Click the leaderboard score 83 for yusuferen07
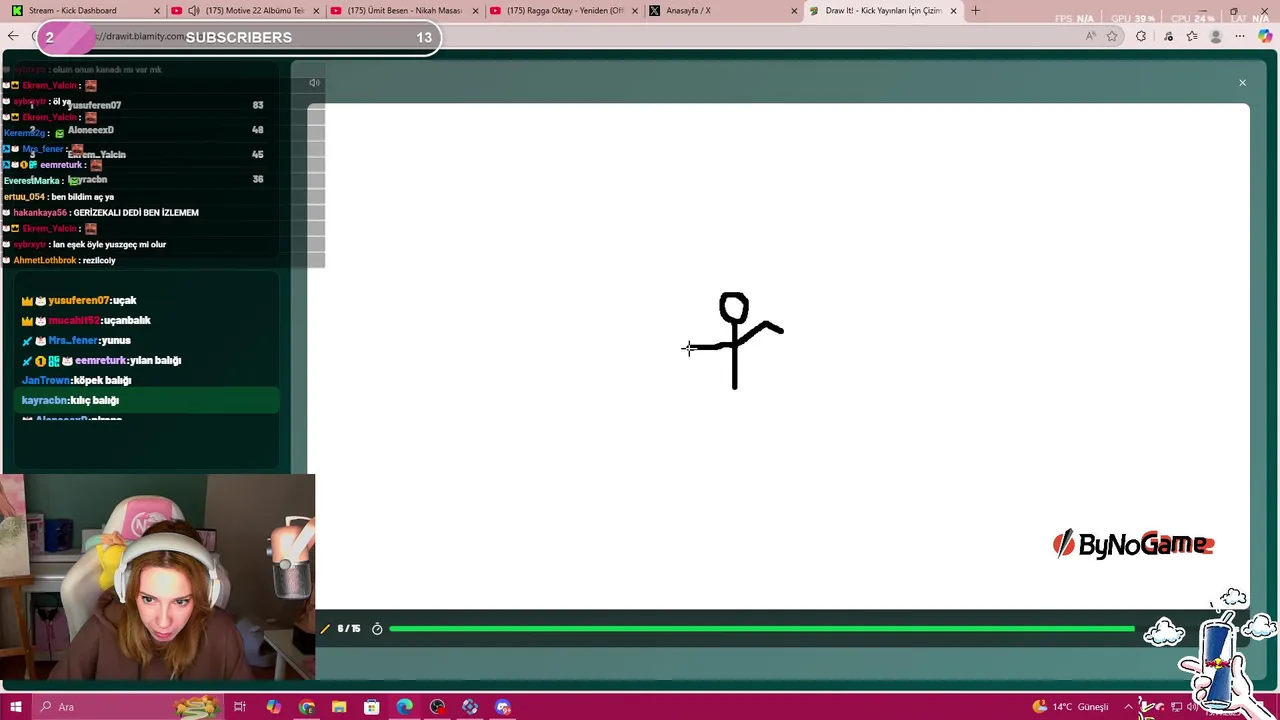The height and width of the screenshot is (720, 1280). click(258, 105)
